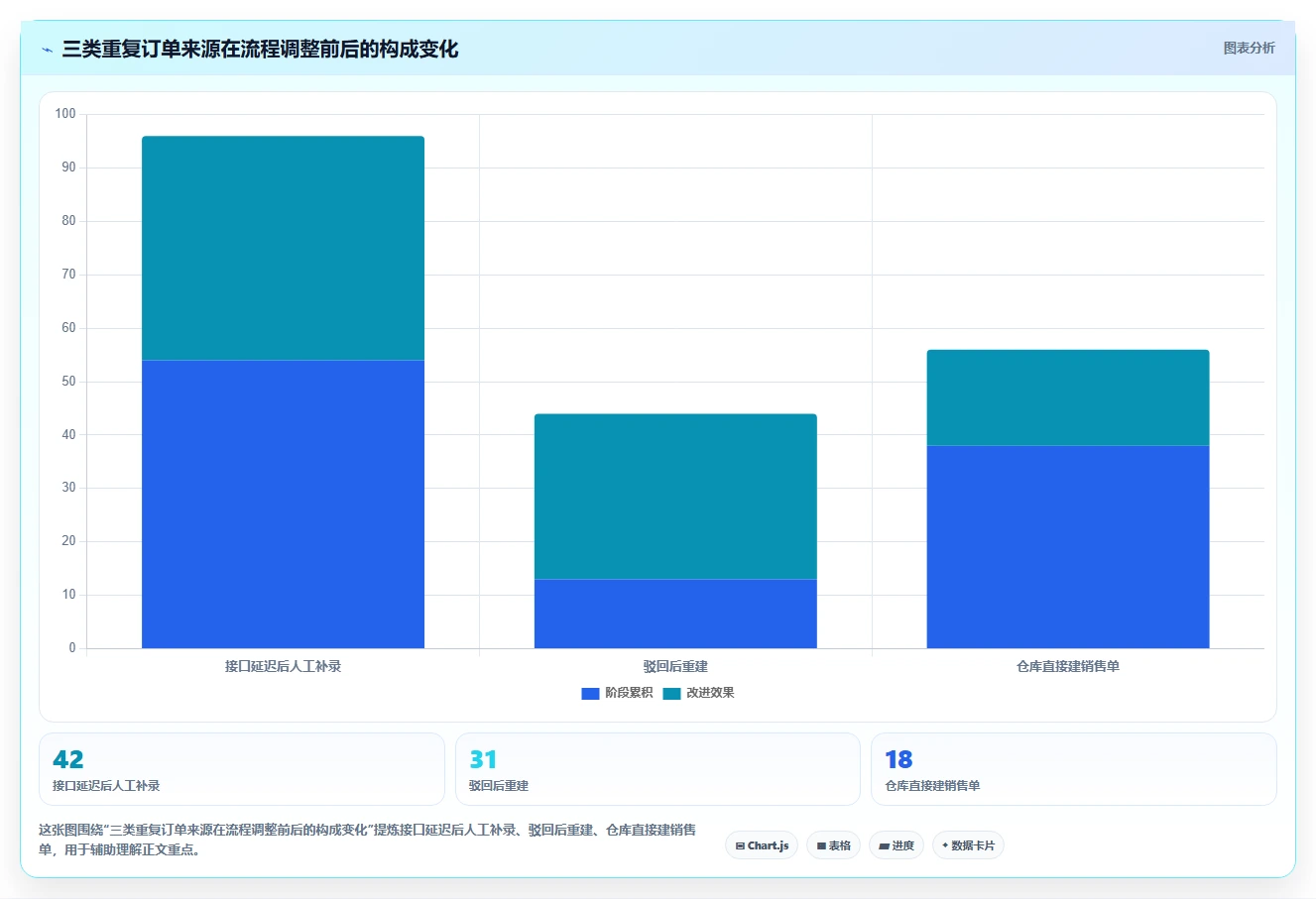The image size is (1316, 899).
Task: Click the lightning icon beside the title
Action: pos(47,50)
